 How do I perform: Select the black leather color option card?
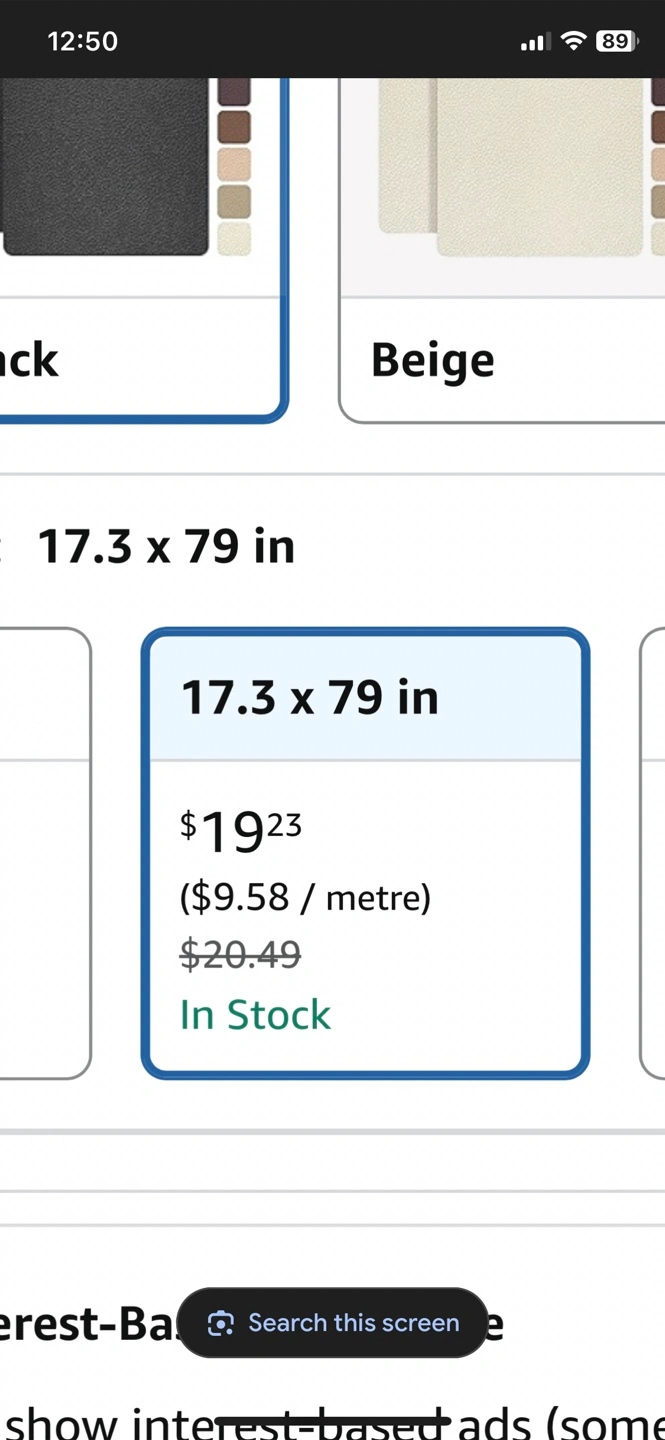pos(143,250)
